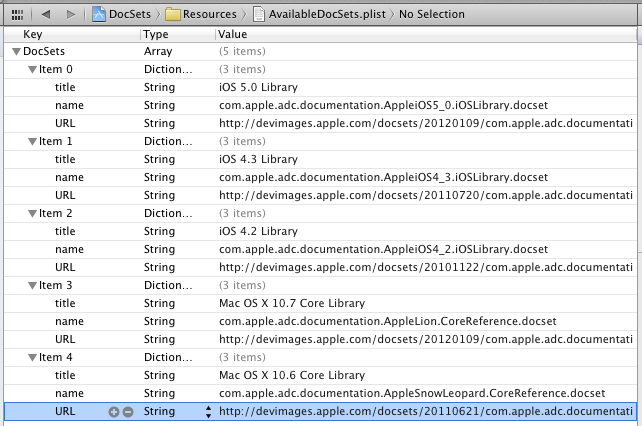Image resolution: width=642 pixels, height=426 pixels.
Task: Click the Resources folder icon in breadcrumb
Action: [x=172, y=14]
